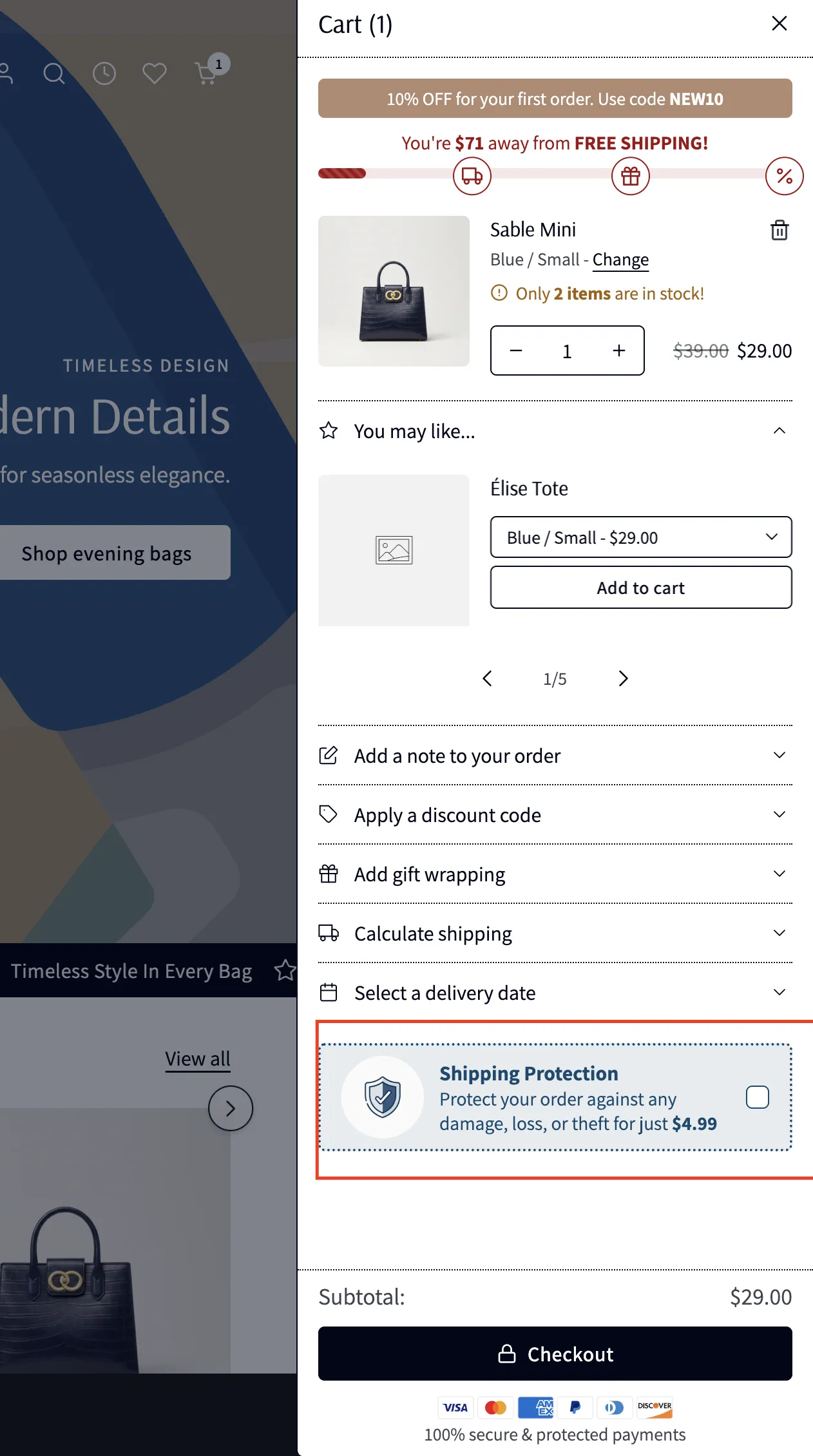Expand Apply a discount code section

[555, 815]
